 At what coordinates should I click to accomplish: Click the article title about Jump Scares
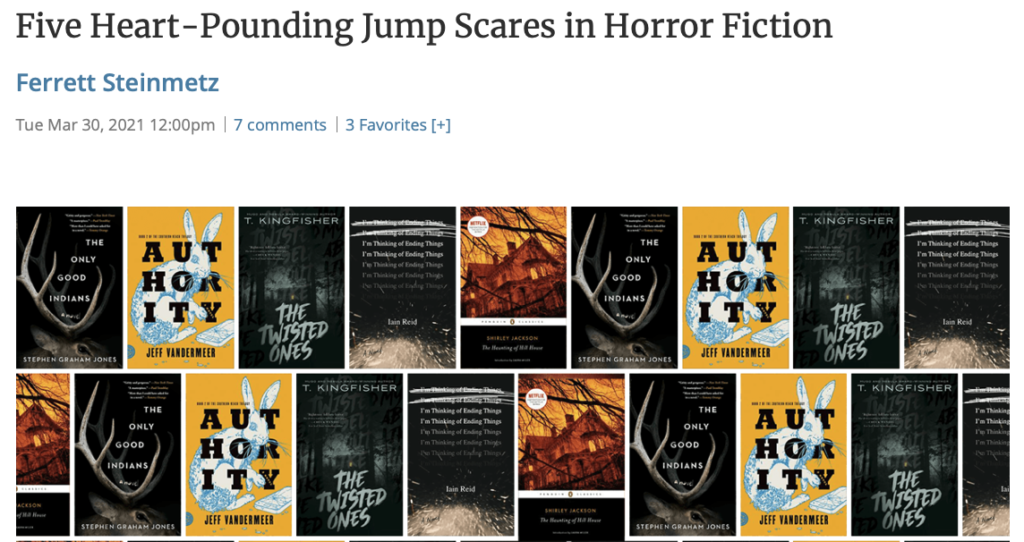tap(424, 26)
